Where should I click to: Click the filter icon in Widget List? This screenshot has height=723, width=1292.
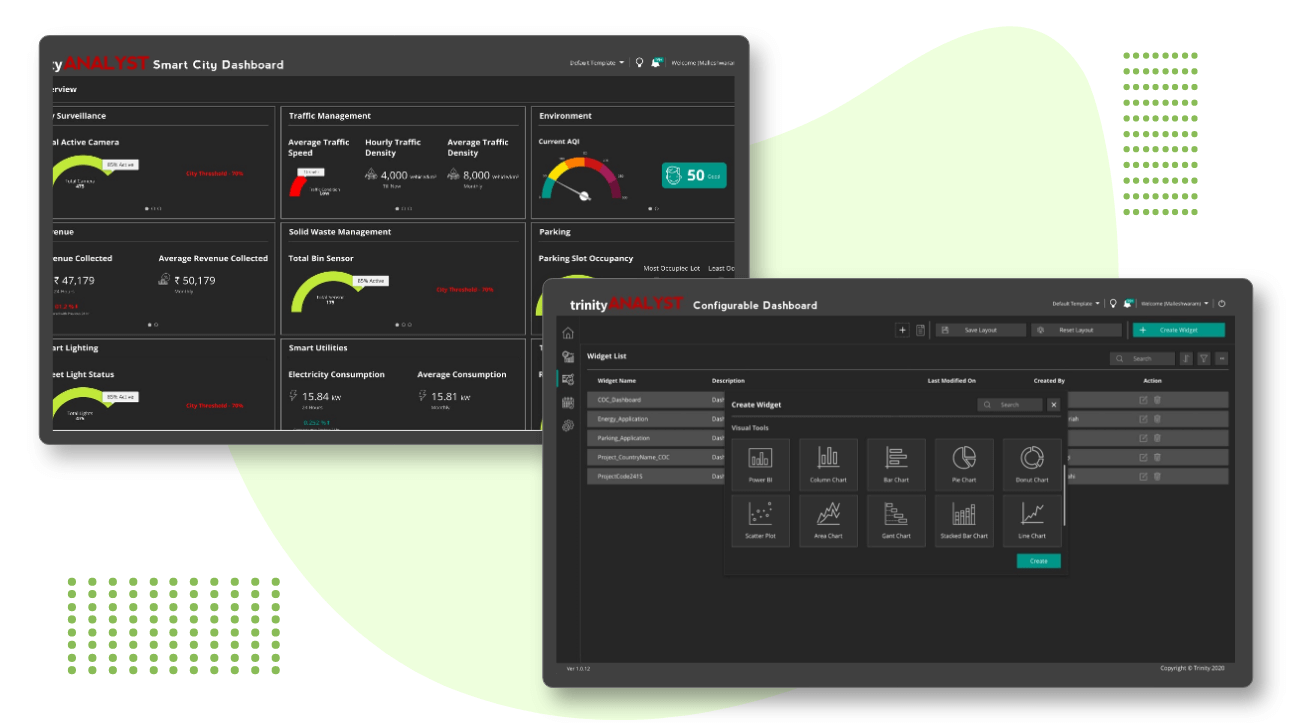(x=1204, y=358)
